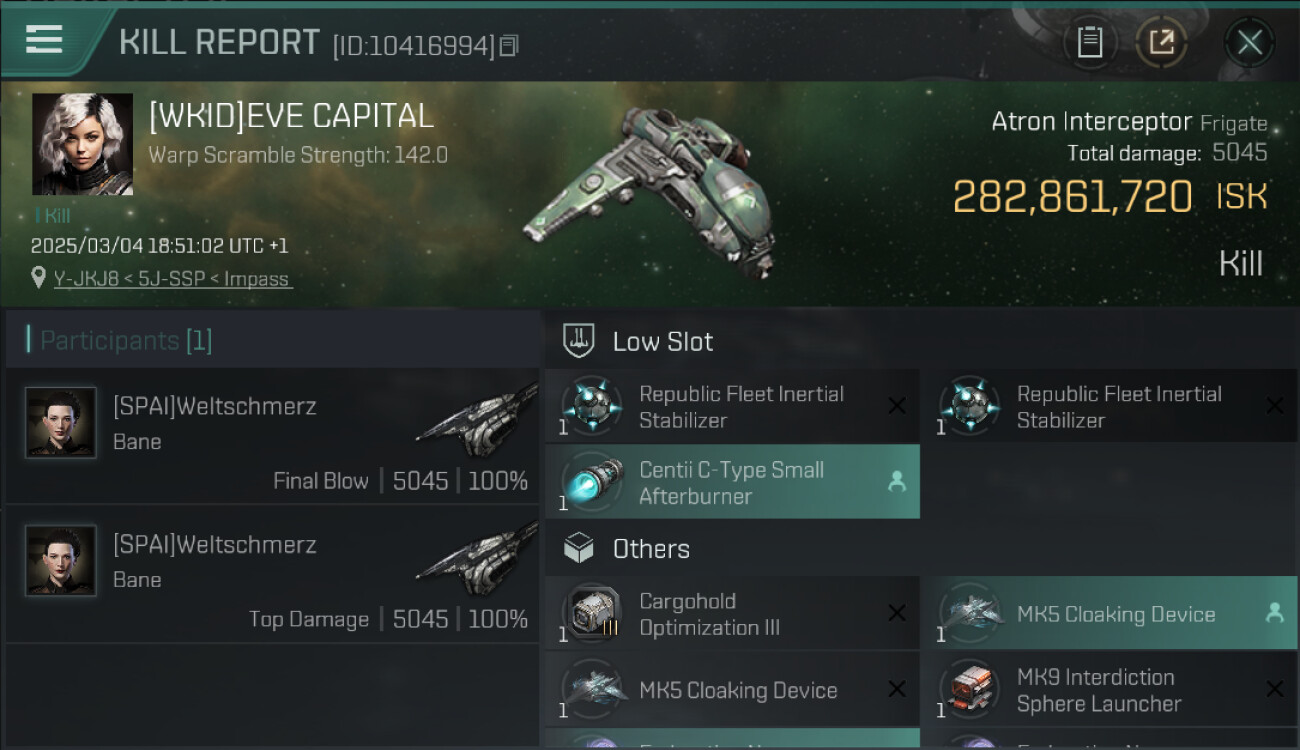1300x750 pixels.
Task: Select Cargohold Optimization III item
Action: (x=732, y=614)
